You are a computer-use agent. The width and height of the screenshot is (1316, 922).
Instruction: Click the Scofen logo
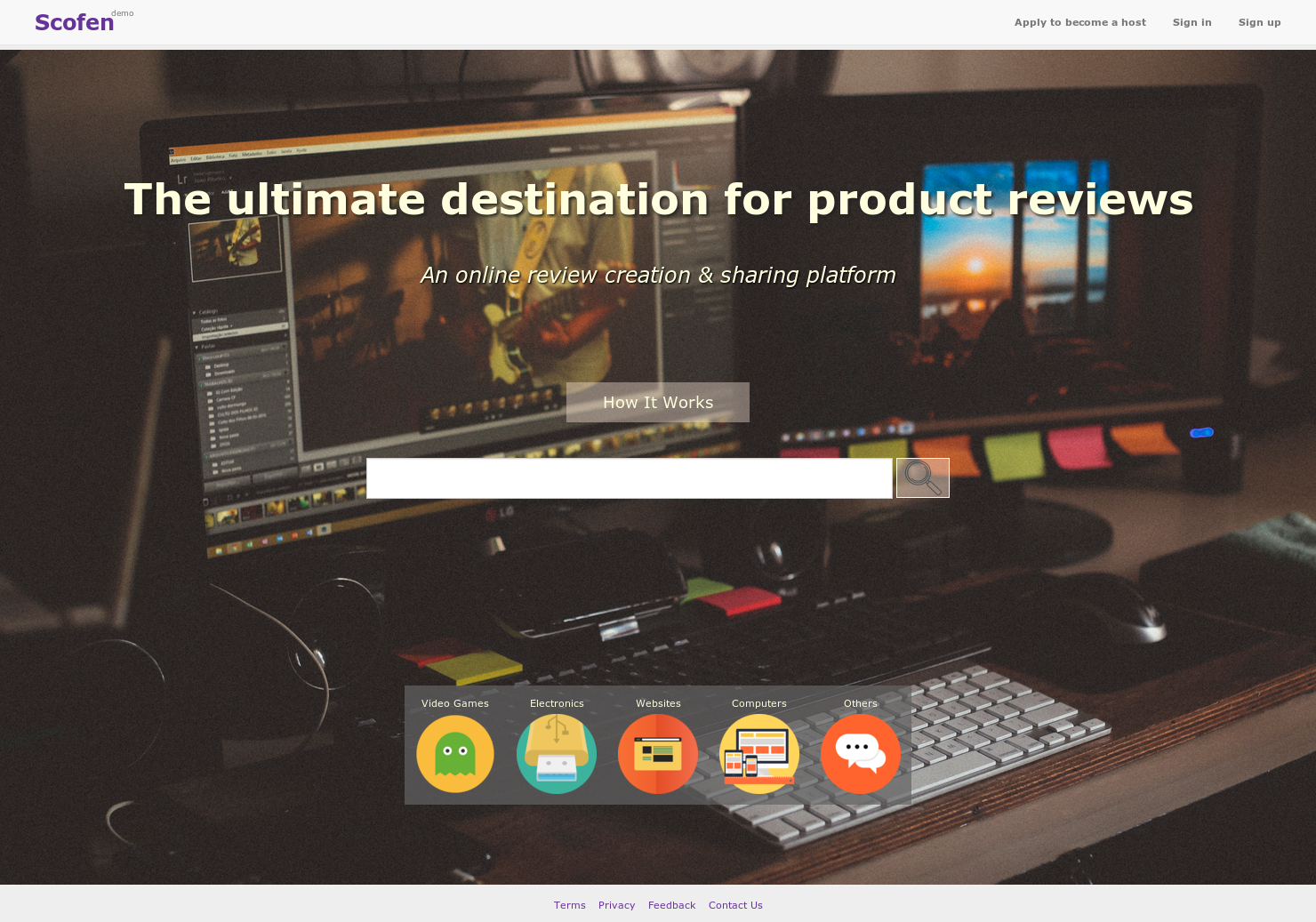tap(75, 22)
